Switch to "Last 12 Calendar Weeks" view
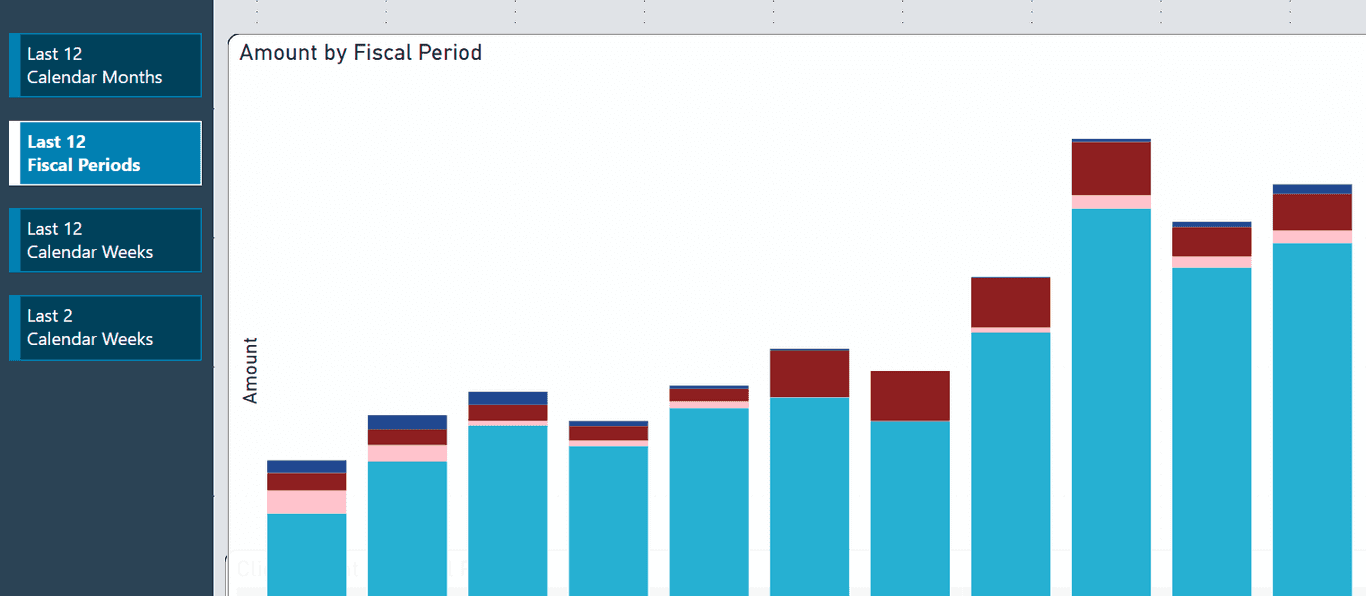This screenshot has width=1366, height=596. pos(104,240)
